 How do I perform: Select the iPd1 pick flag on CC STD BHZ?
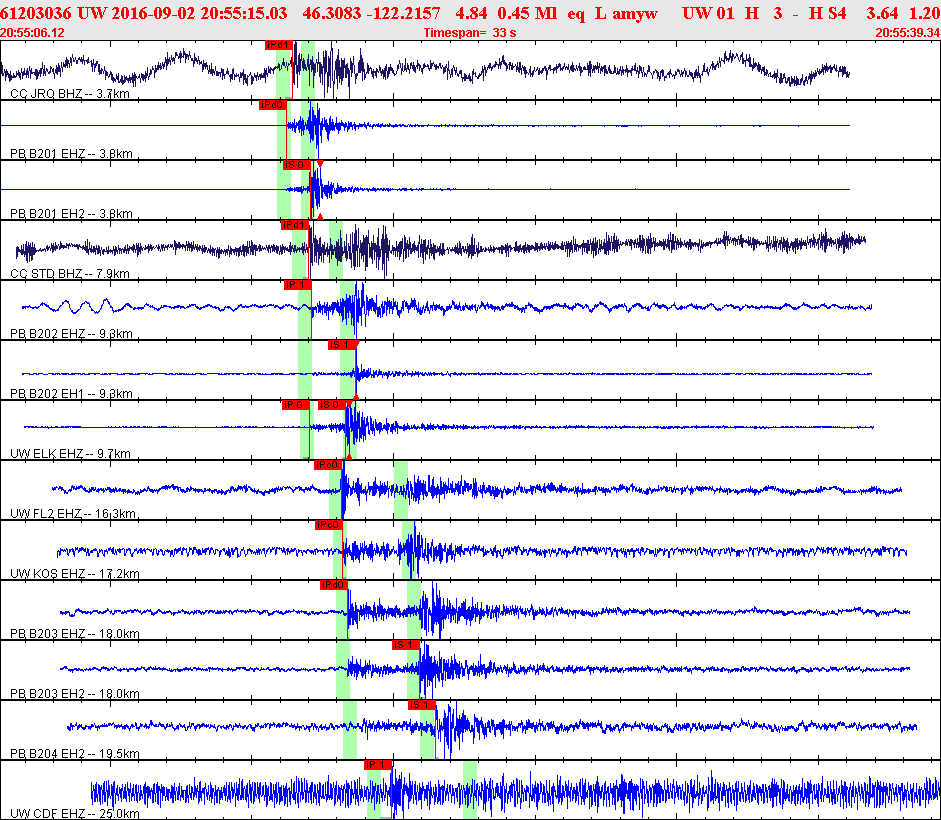pyautogui.click(x=295, y=225)
